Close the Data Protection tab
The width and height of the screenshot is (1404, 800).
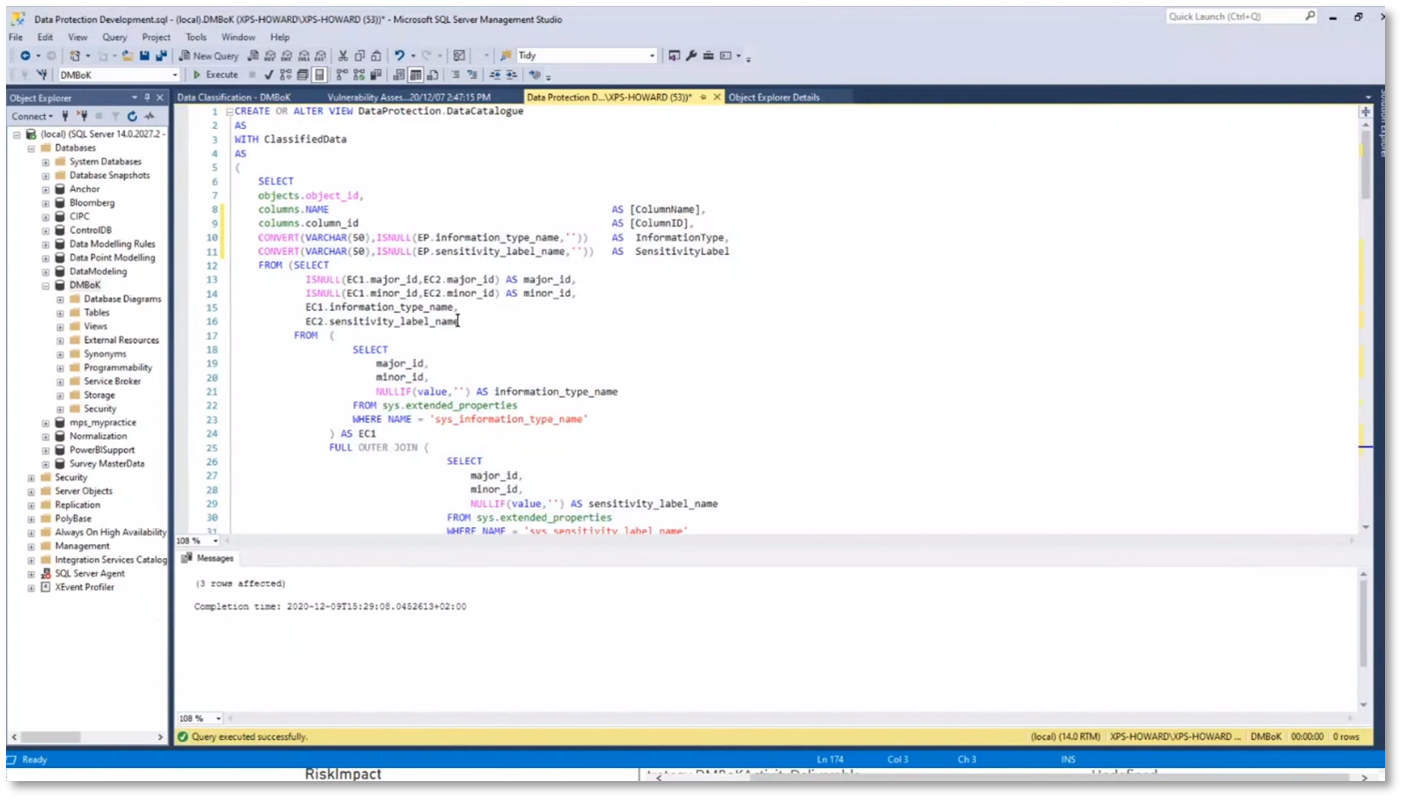click(x=717, y=97)
